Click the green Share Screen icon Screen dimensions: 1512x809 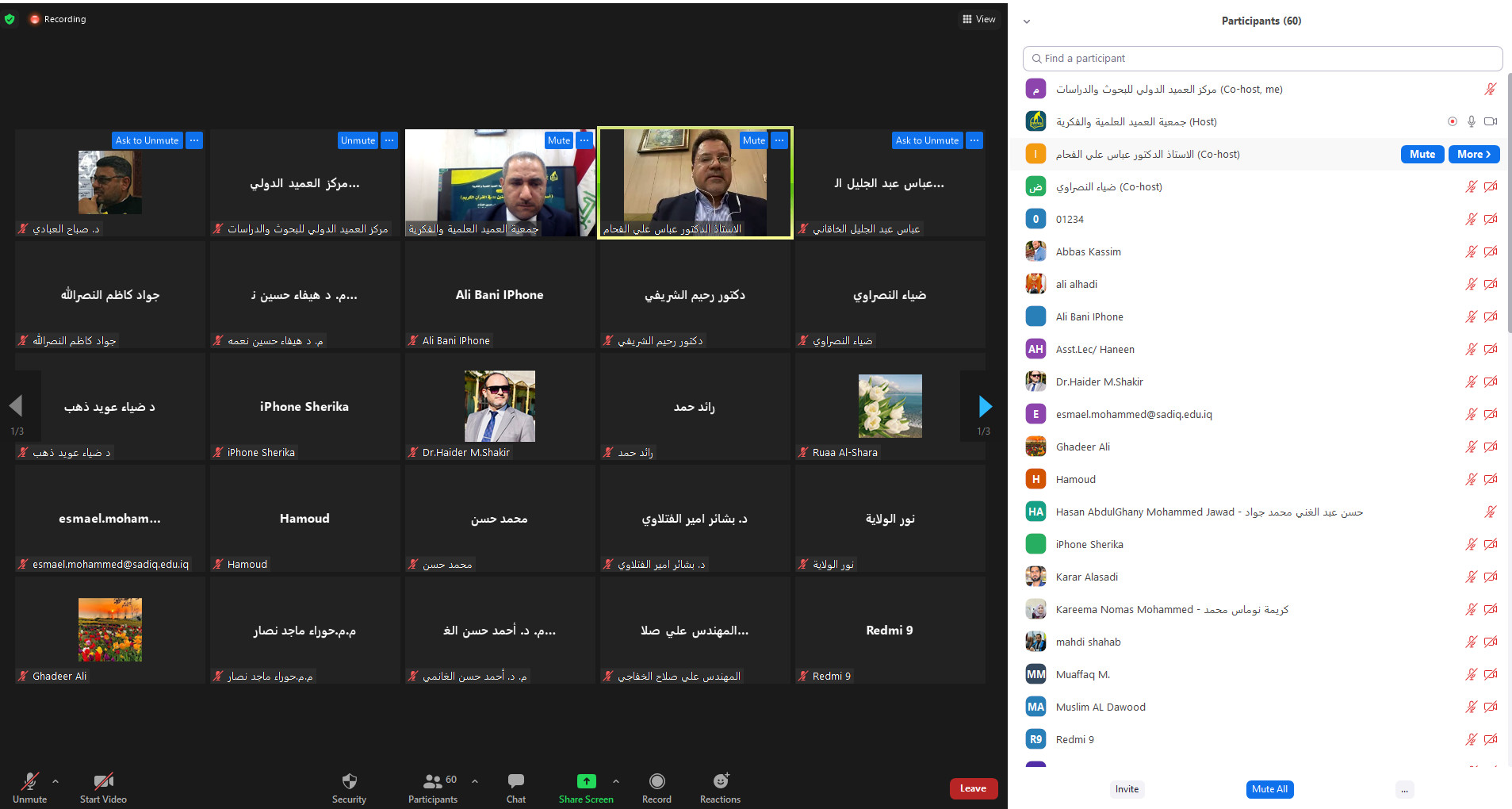coord(586,781)
